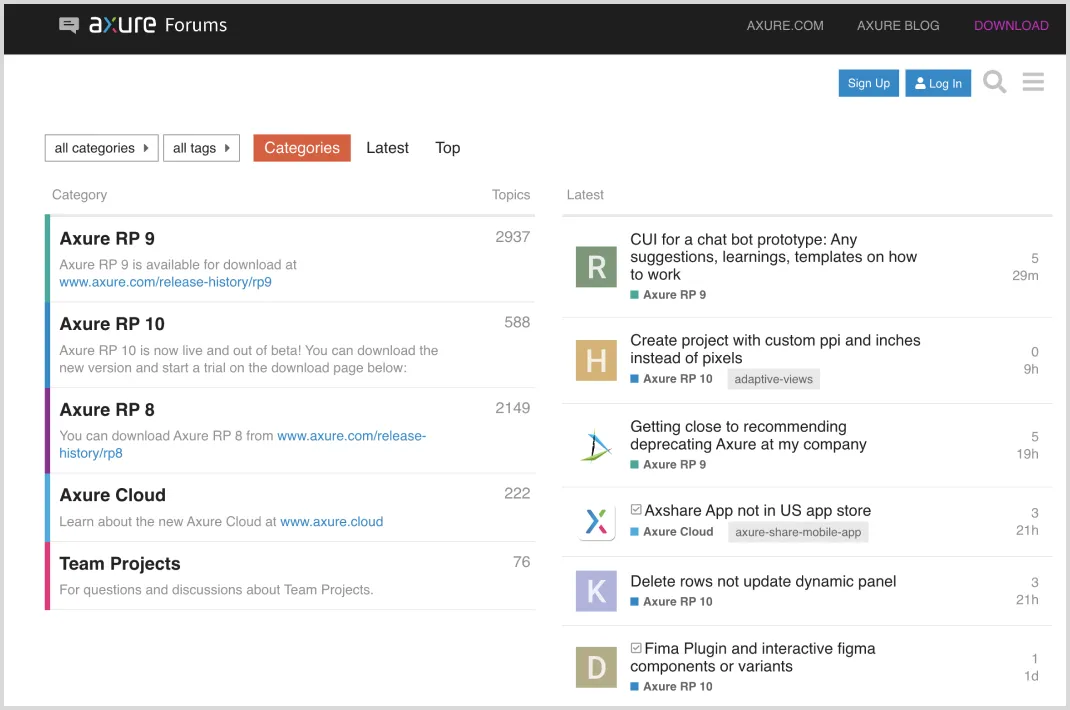Click the Log In button
This screenshot has height=710, width=1070.
click(938, 83)
